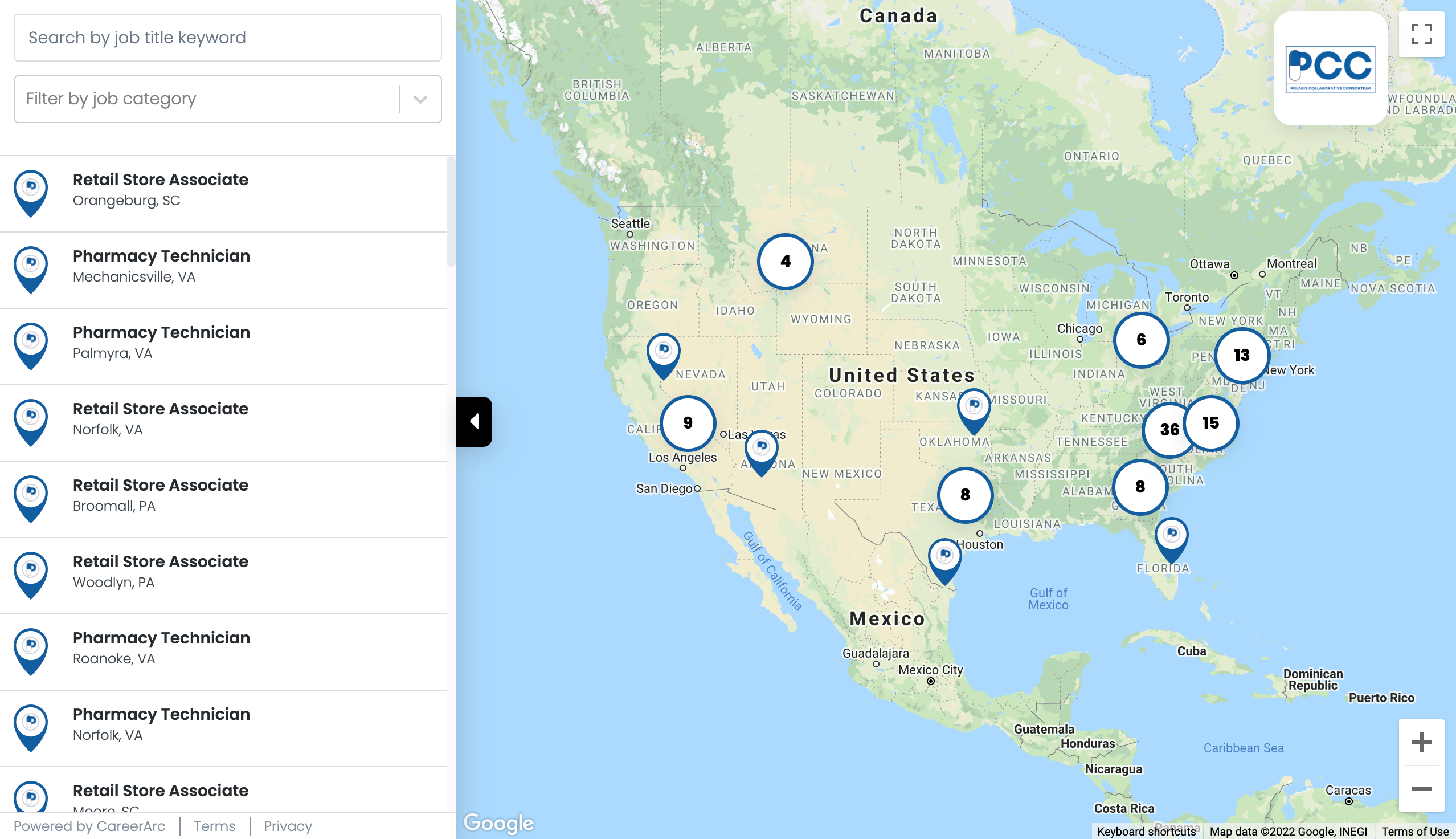Click the map pin icon beside Orangeburg, SC
The width and height of the screenshot is (1456, 839).
coord(31,193)
